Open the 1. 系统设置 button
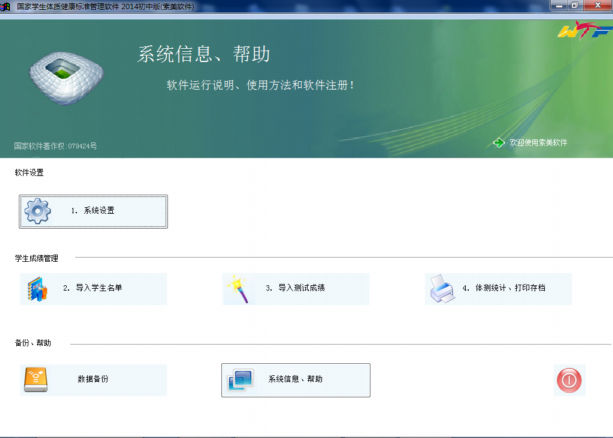 pyautogui.click(x=93, y=211)
